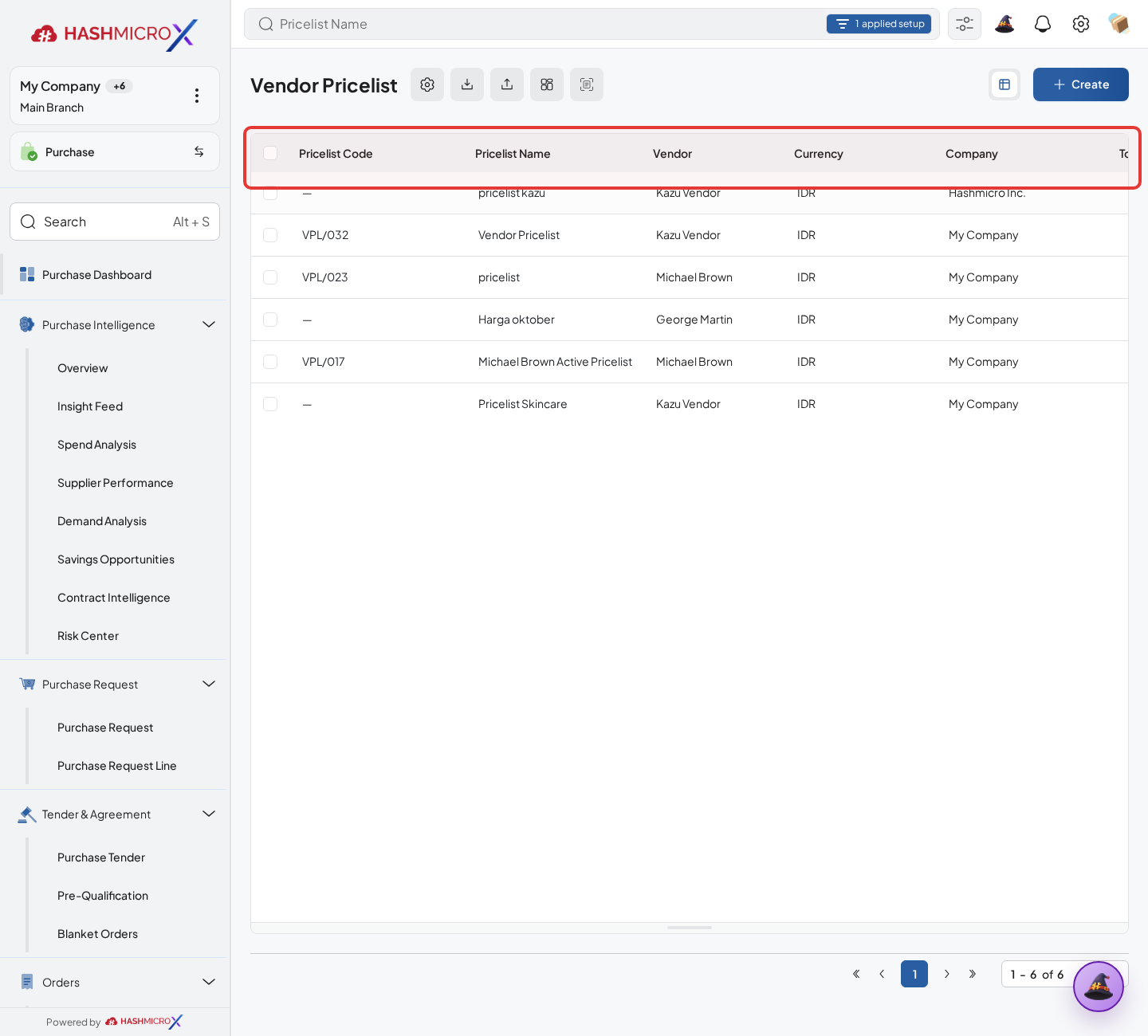Tick the checkbox for VPL/023 row
Image resolution: width=1148 pixels, height=1036 pixels.
(x=270, y=277)
